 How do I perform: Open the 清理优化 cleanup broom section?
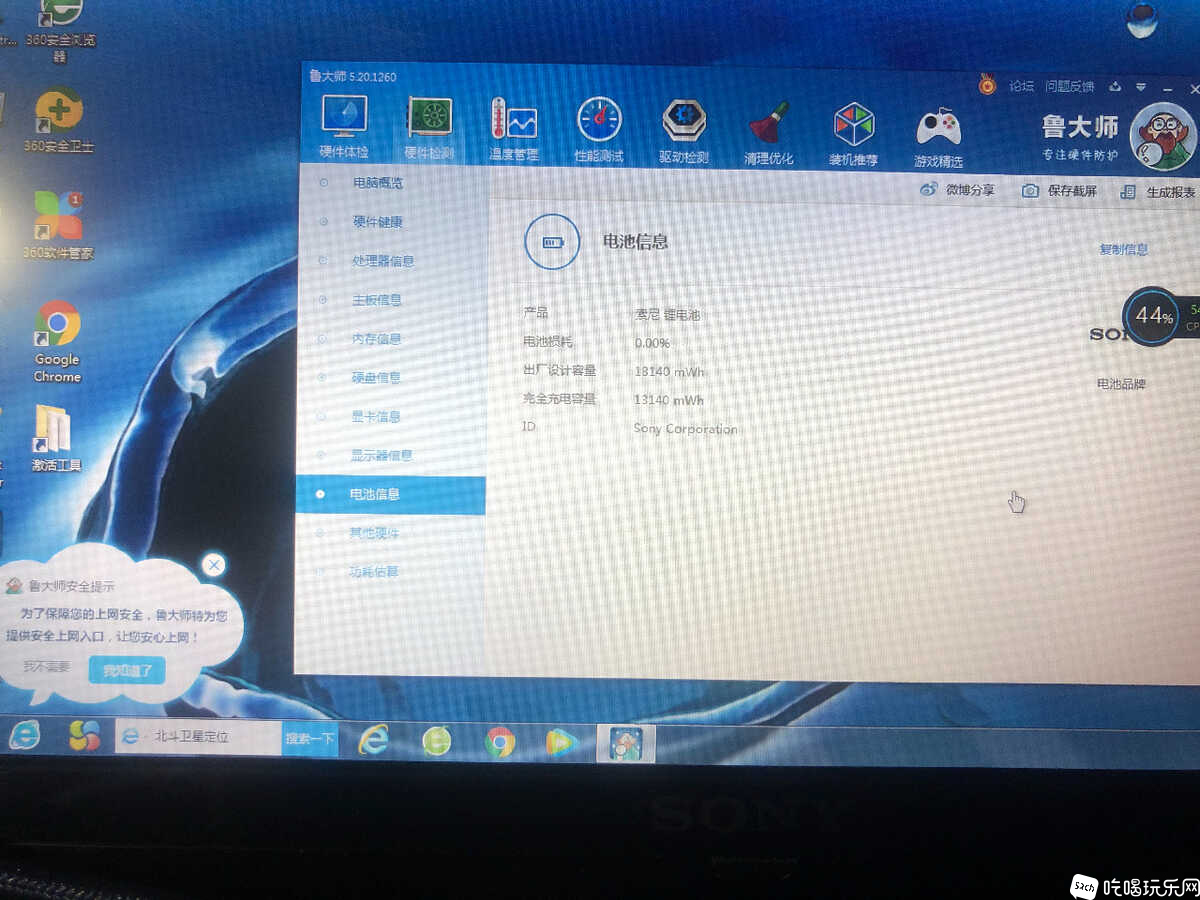click(769, 132)
